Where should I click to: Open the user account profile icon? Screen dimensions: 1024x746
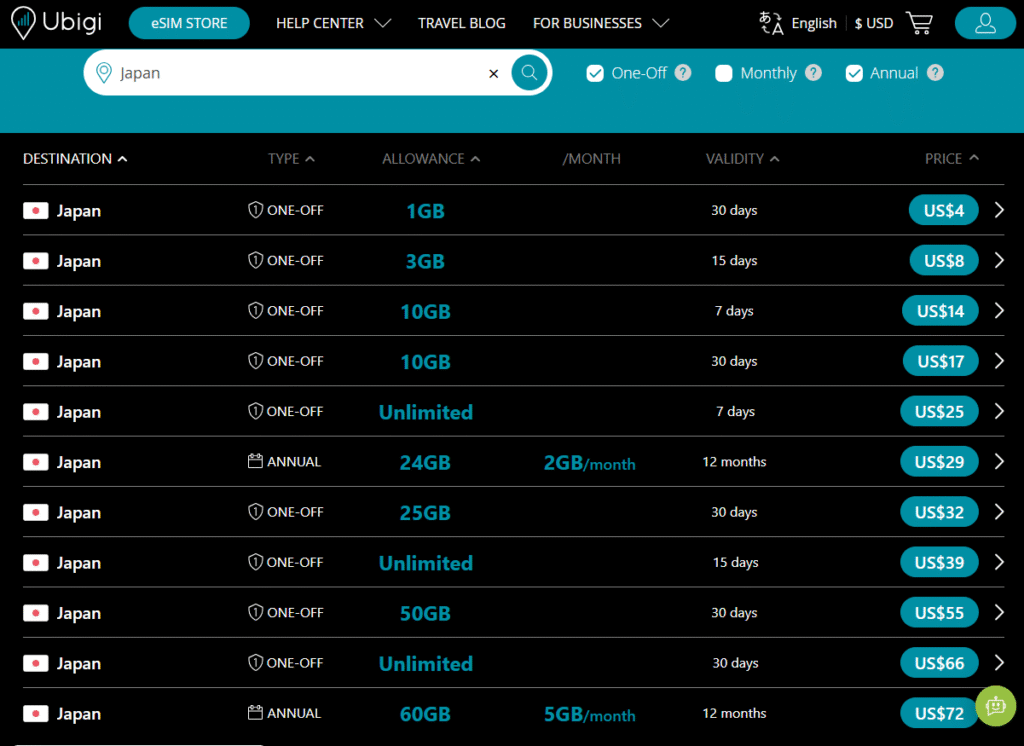[x=985, y=23]
